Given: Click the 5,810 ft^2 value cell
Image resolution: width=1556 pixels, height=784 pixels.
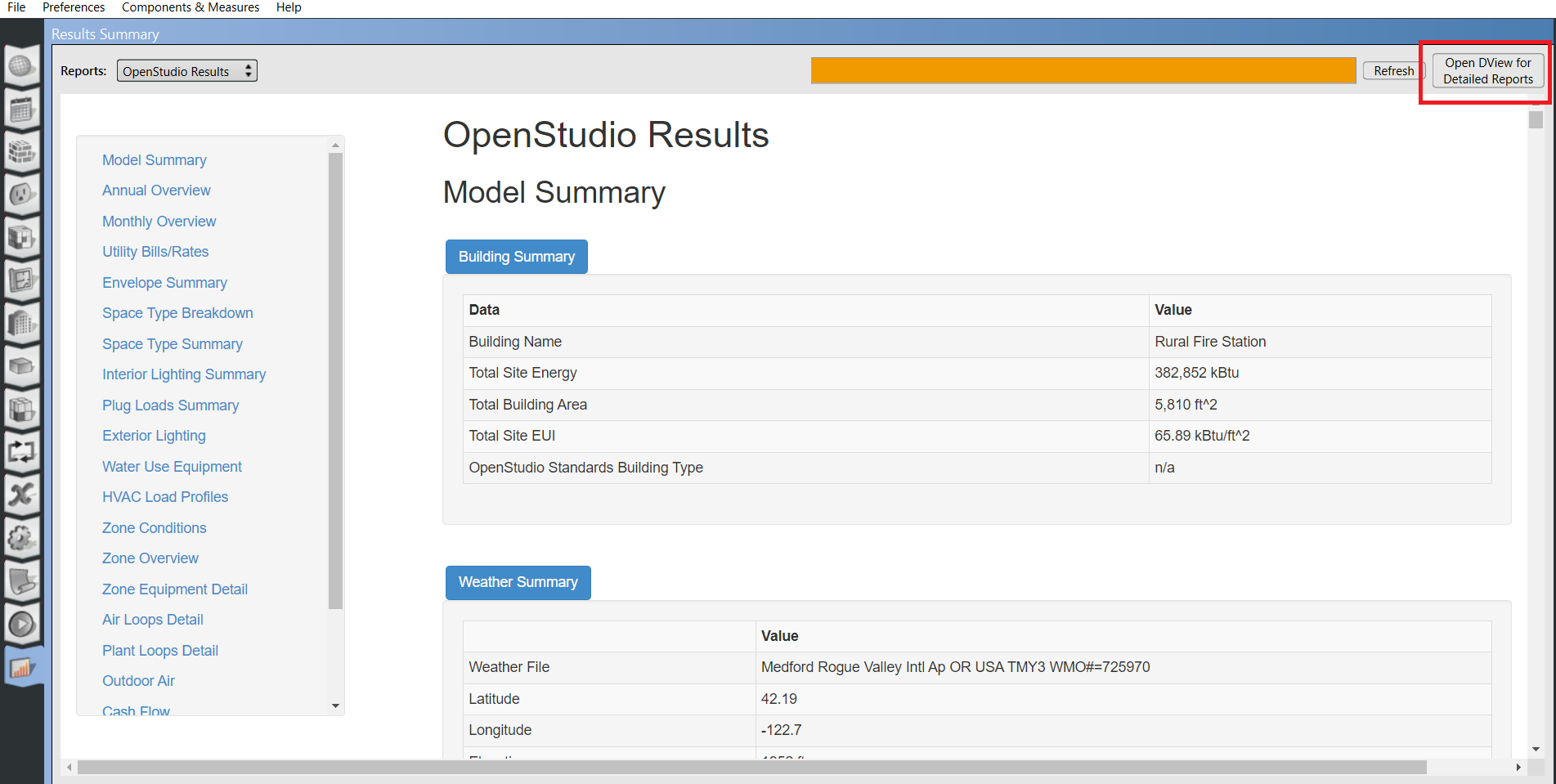Looking at the screenshot, I should coord(1320,405).
